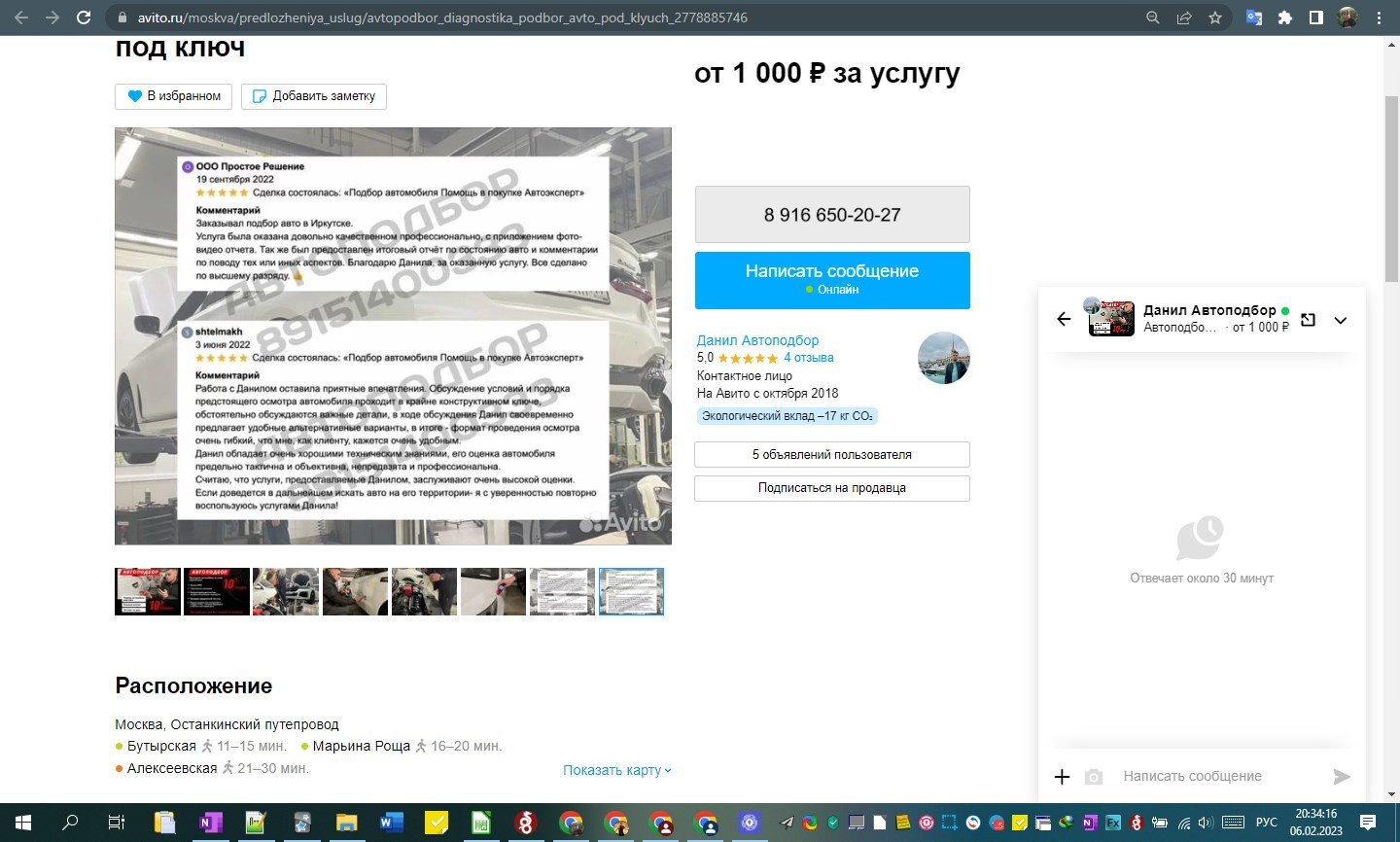Subscribe via 'Подписаться на продавца'
This screenshot has height=842, width=1400.
[x=832, y=488]
